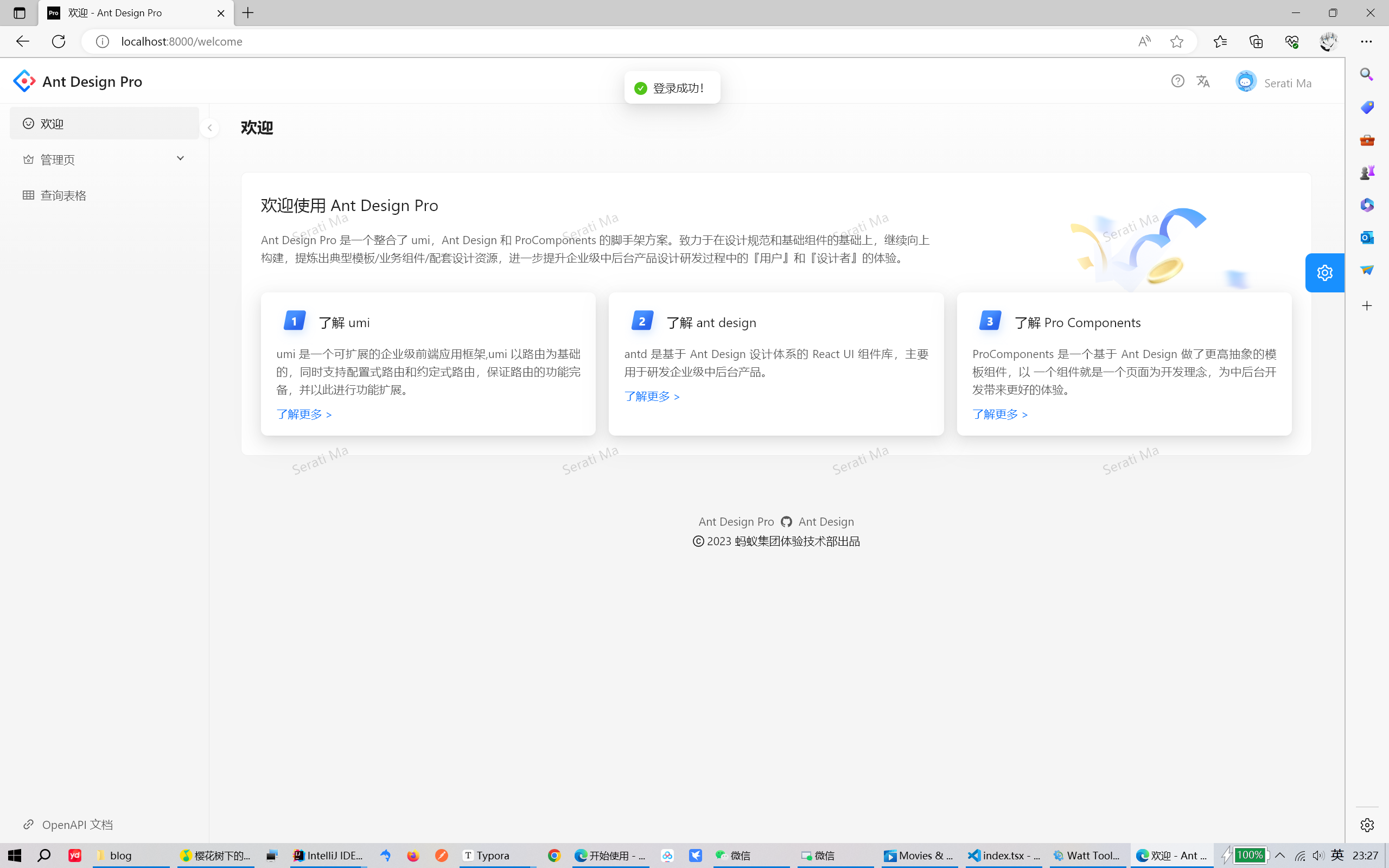Screen dimensions: 1389x868
Task: Click the site information icon in address bar
Action: pyautogui.click(x=102, y=41)
